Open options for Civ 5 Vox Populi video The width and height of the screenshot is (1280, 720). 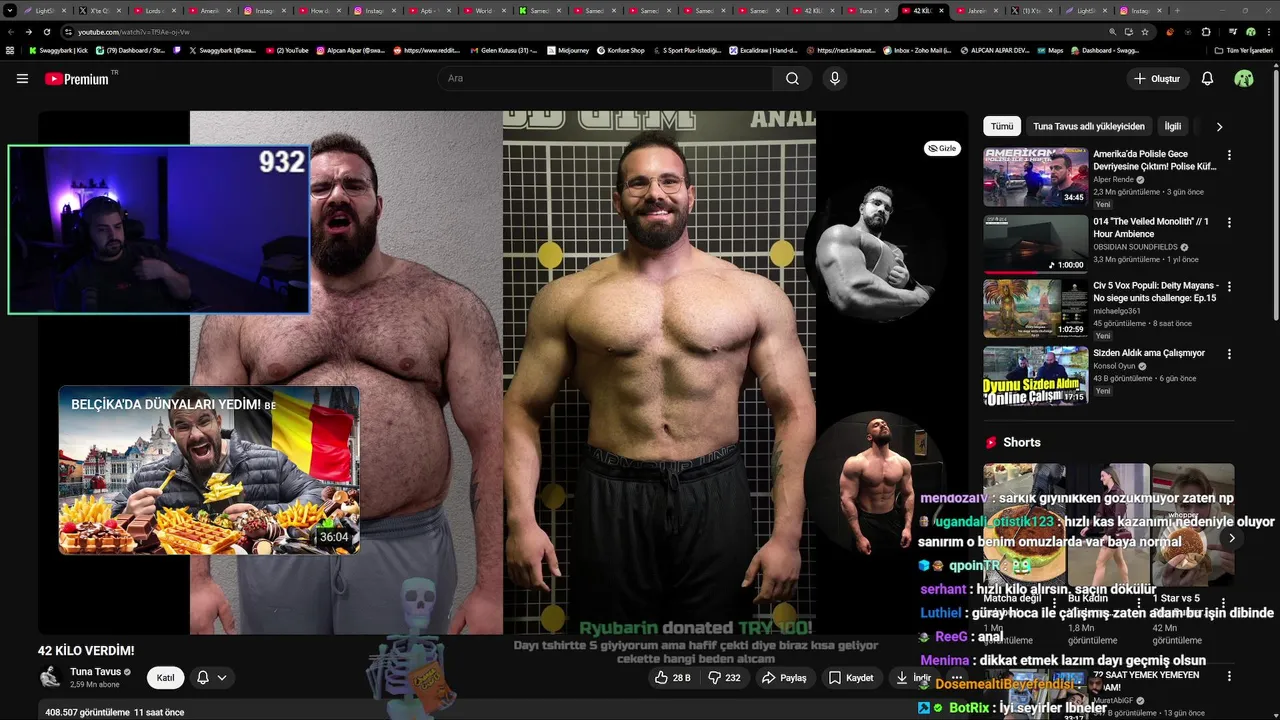pos(1229,286)
